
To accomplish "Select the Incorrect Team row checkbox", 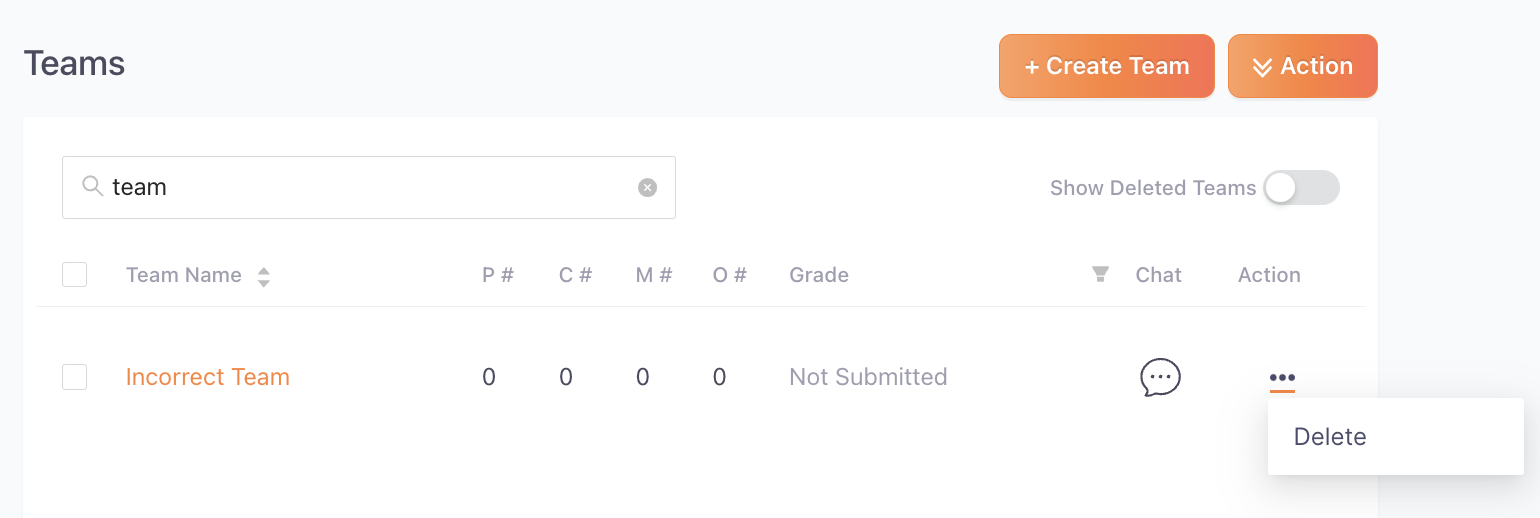I will 75,377.
